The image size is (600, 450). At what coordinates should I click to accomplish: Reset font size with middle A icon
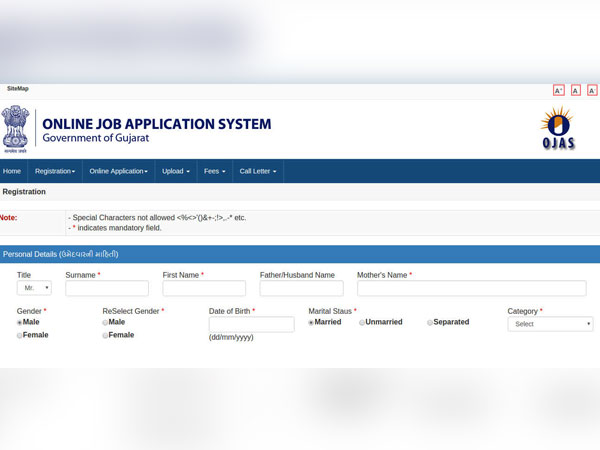pos(576,91)
